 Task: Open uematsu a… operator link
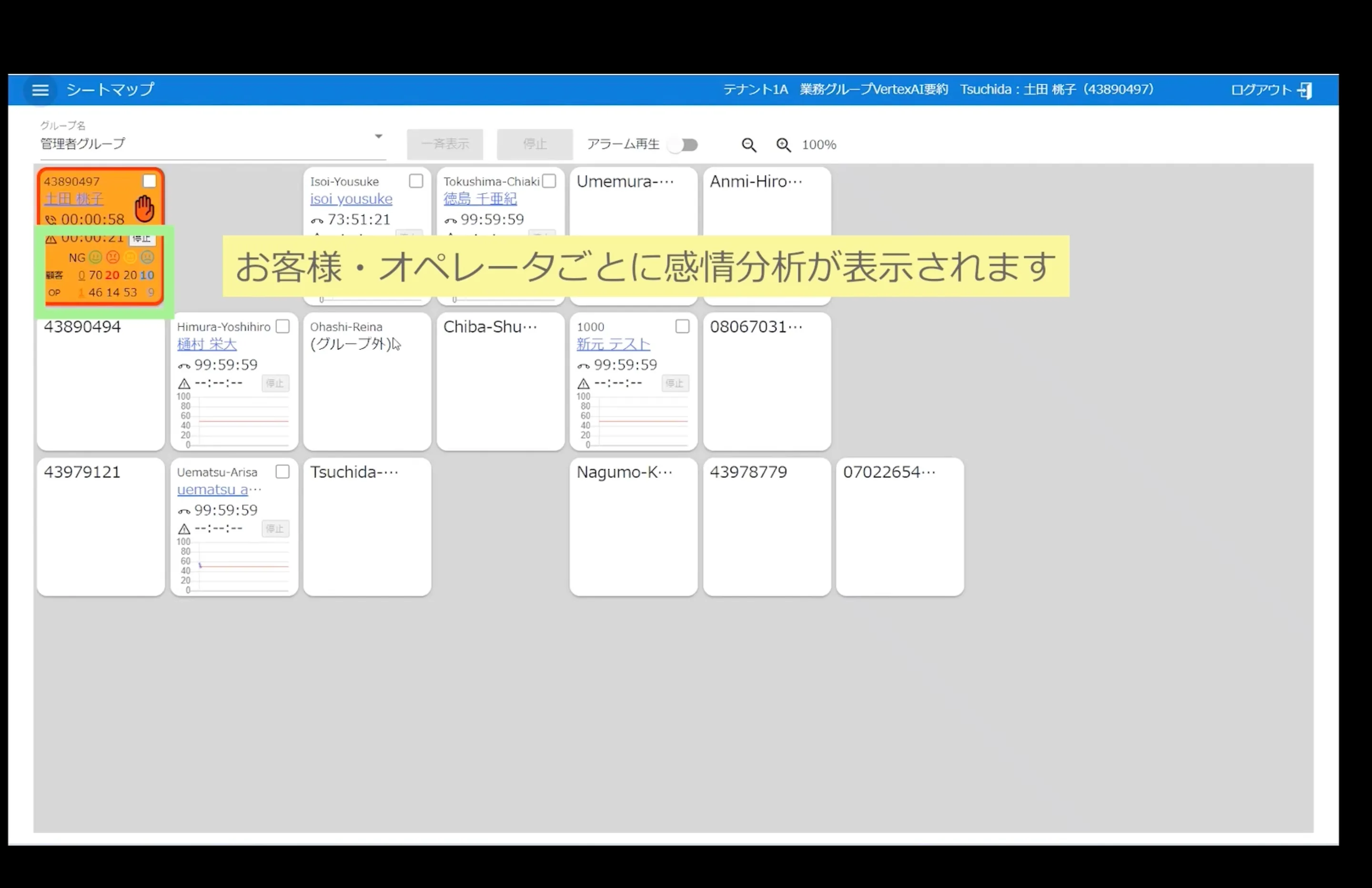click(219, 490)
